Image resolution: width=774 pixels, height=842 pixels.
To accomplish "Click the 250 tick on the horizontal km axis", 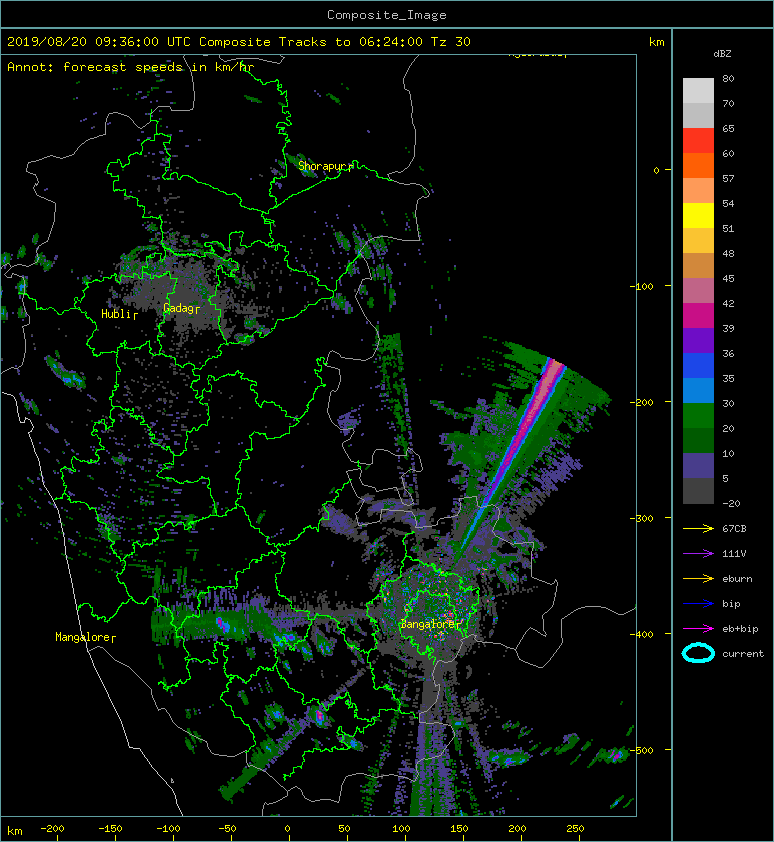I will [x=575, y=829].
